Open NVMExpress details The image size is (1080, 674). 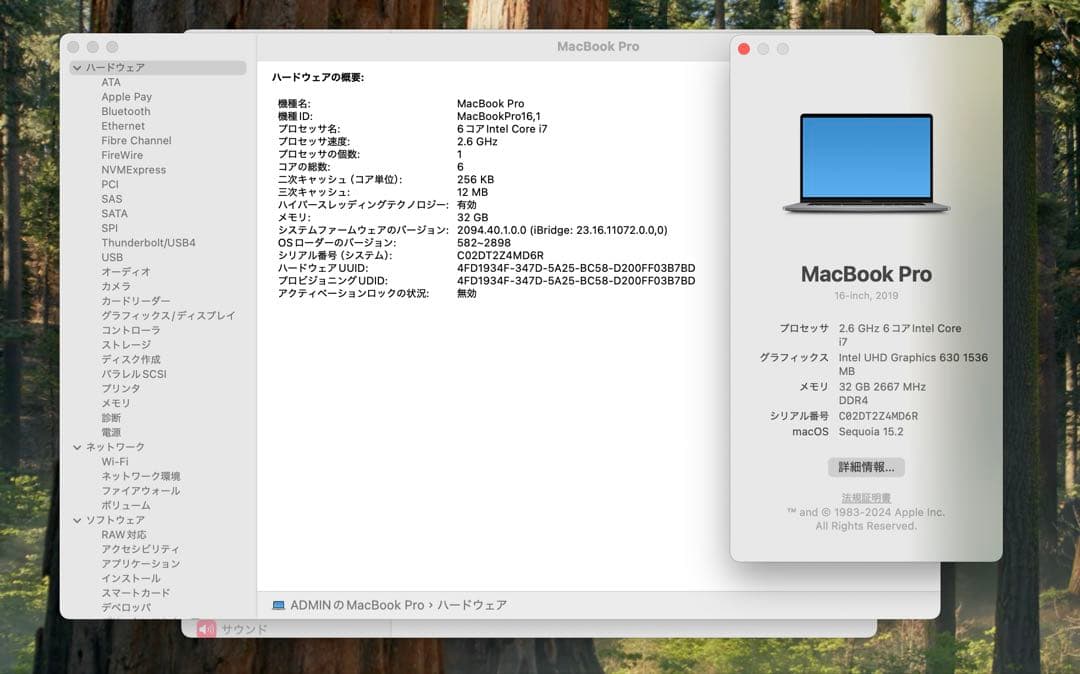click(134, 169)
